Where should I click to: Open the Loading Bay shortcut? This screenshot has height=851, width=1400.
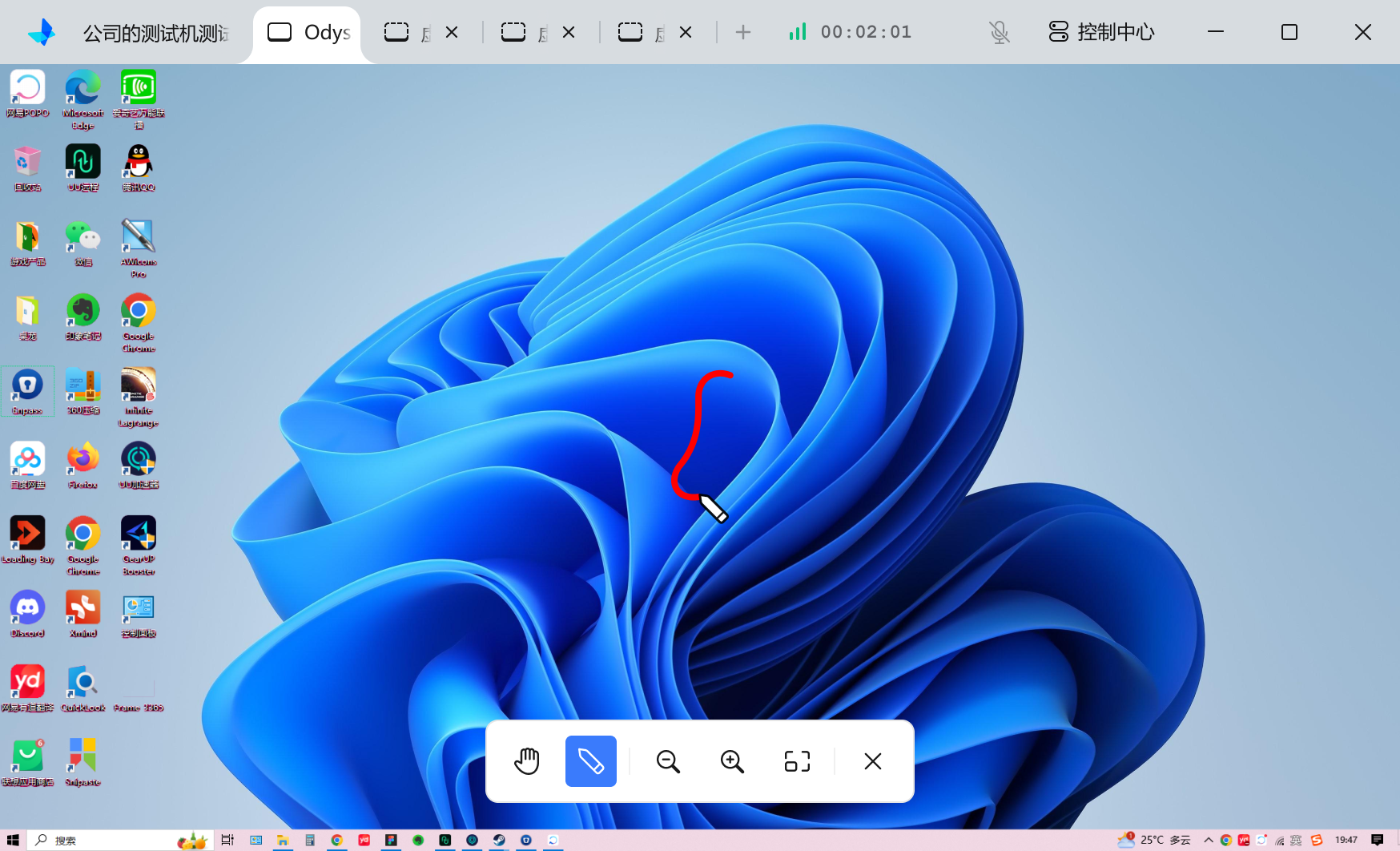[27, 541]
